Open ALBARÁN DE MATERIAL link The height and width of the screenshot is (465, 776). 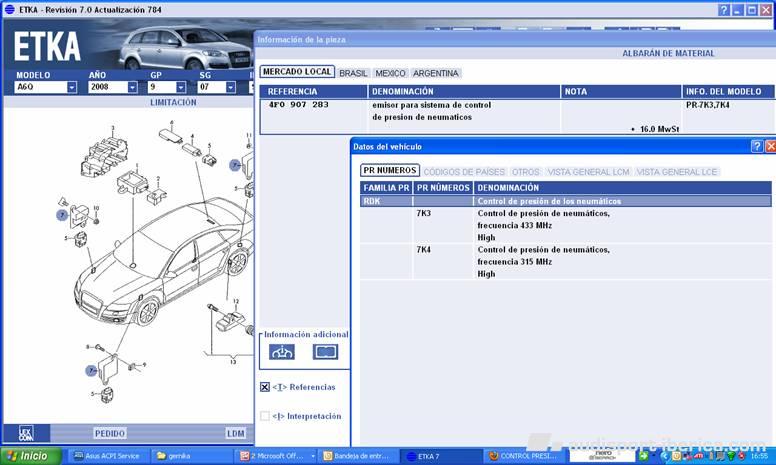pyautogui.click(x=668, y=53)
